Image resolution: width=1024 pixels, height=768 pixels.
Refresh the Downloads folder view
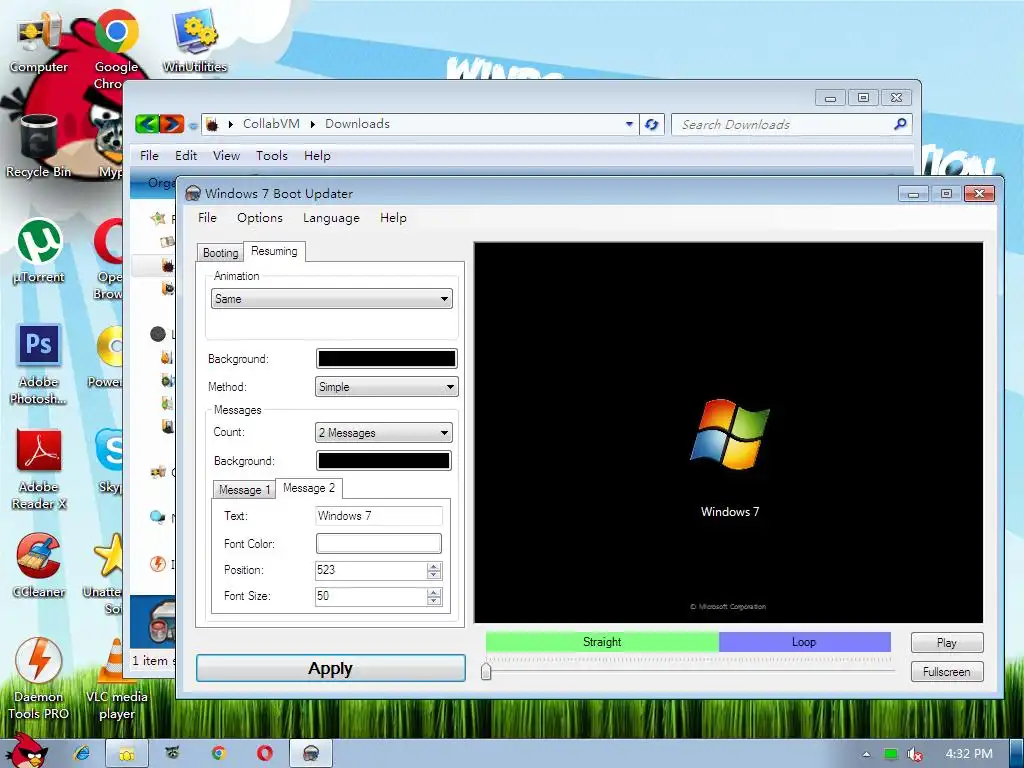(651, 124)
